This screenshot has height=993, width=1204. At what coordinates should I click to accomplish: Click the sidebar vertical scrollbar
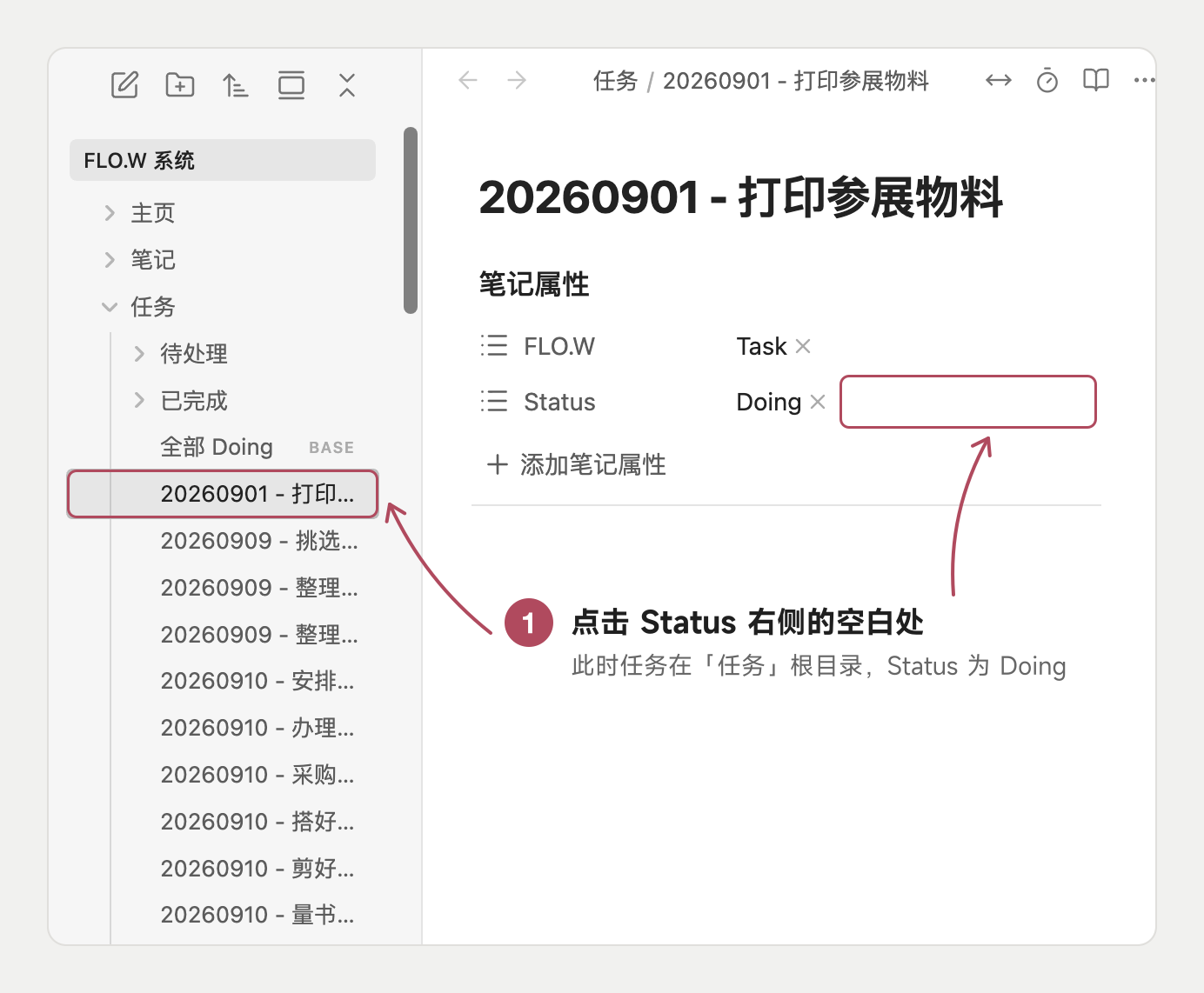tap(411, 220)
